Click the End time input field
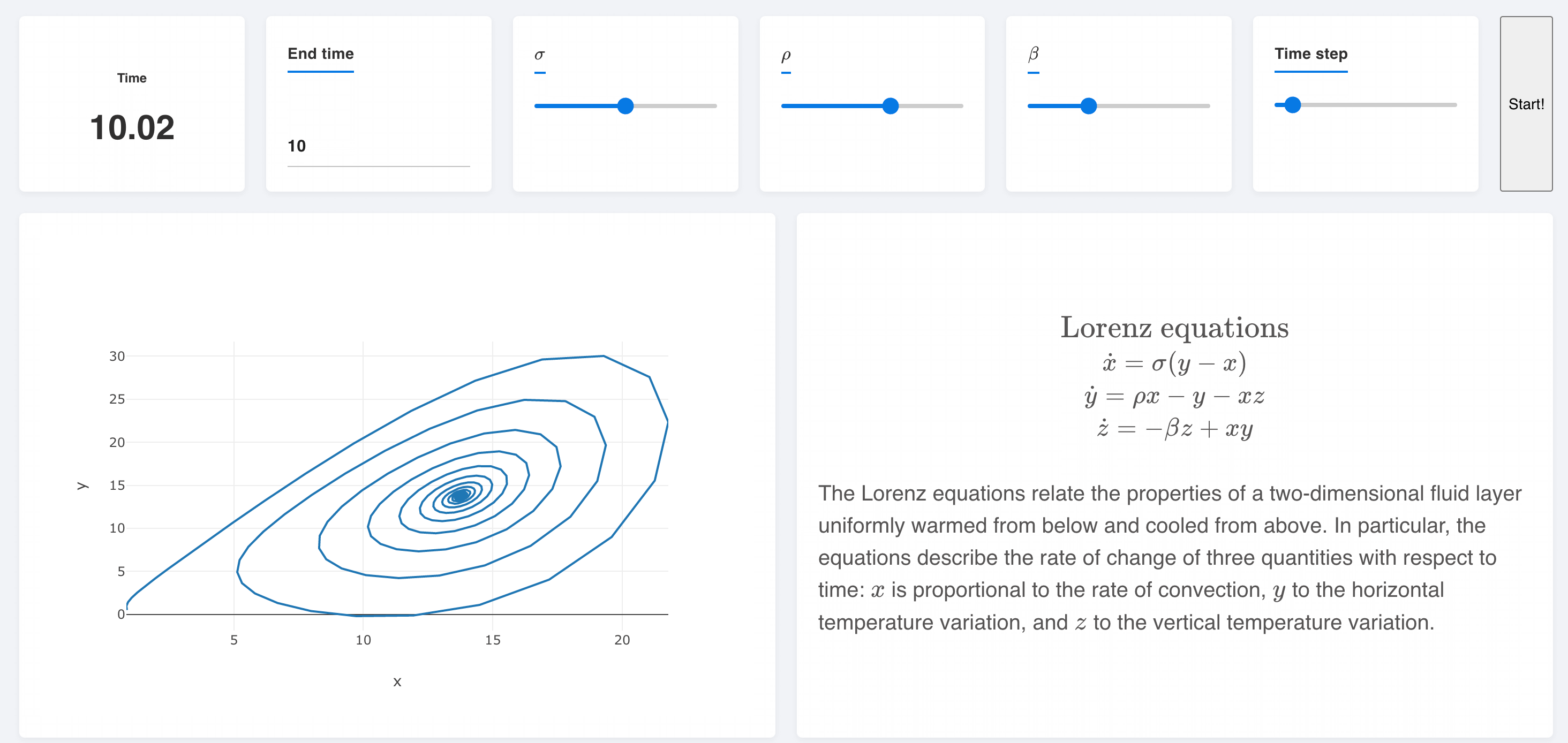Viewport: 1568px width, 743px height. pos(378,146)
